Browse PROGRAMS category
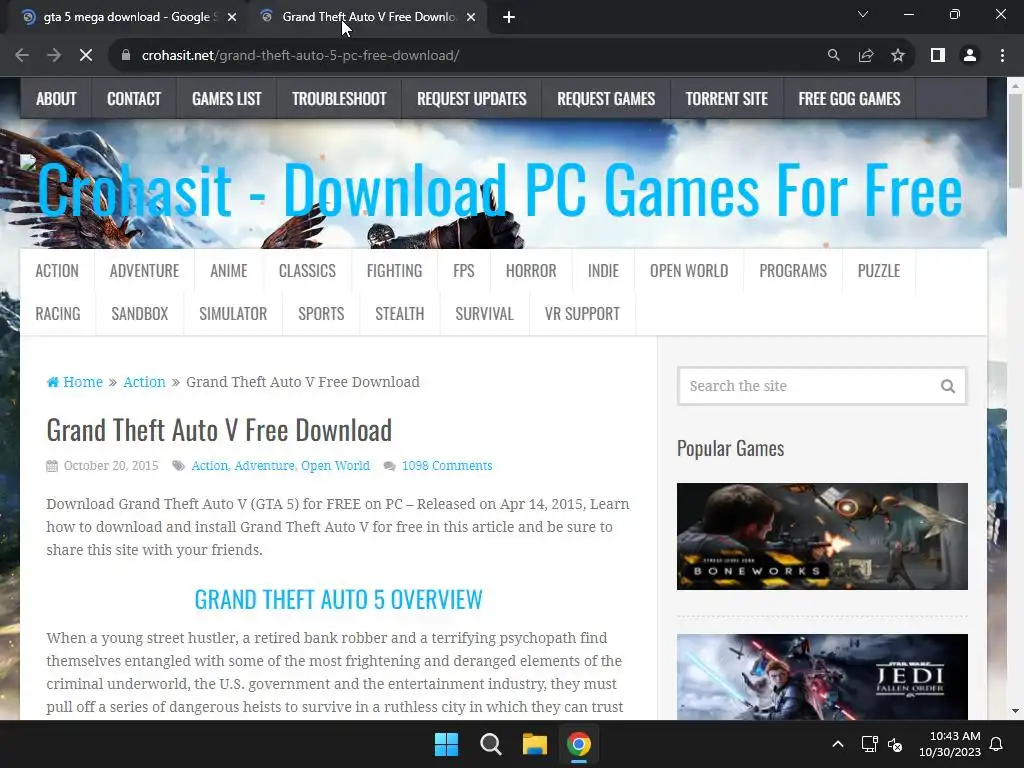The height and width of the screenshot is (768, 1024). [x=793, y=270]
